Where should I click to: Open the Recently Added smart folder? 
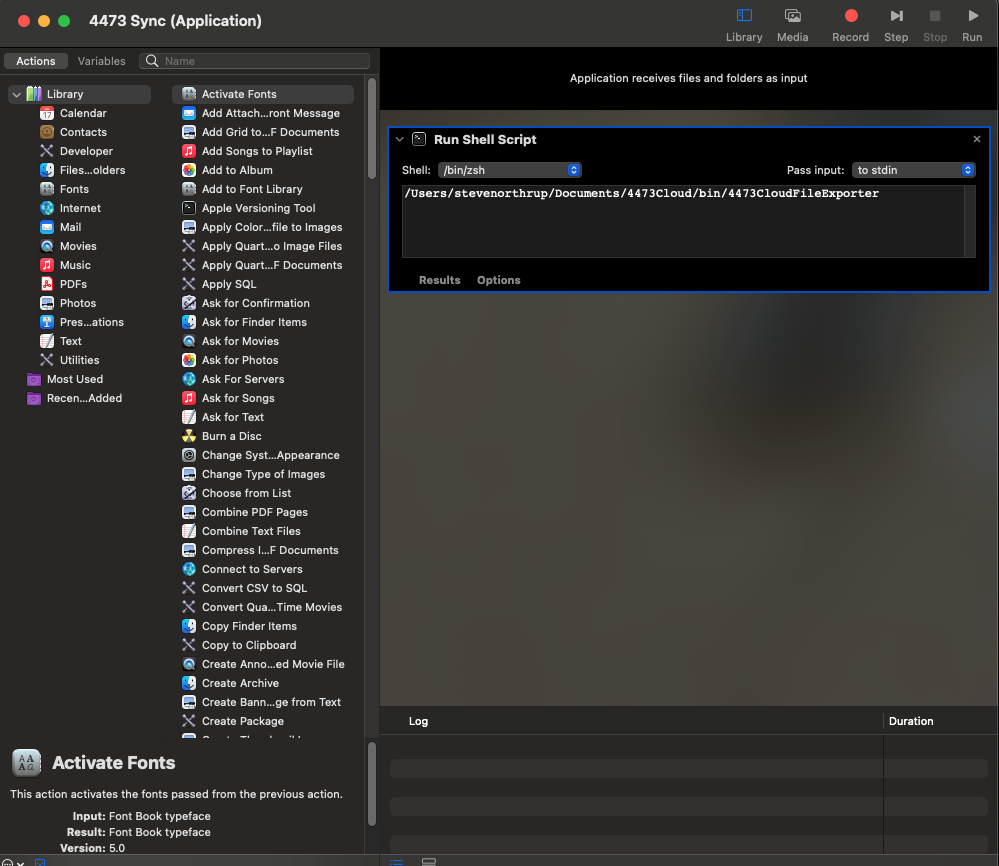pos(83,398)
